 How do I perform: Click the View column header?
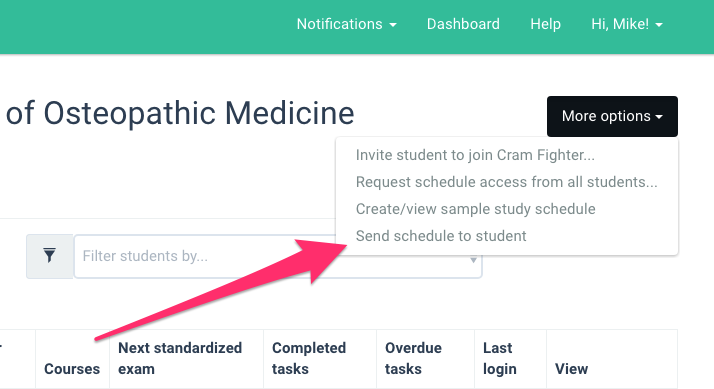(x=571, y=369)
